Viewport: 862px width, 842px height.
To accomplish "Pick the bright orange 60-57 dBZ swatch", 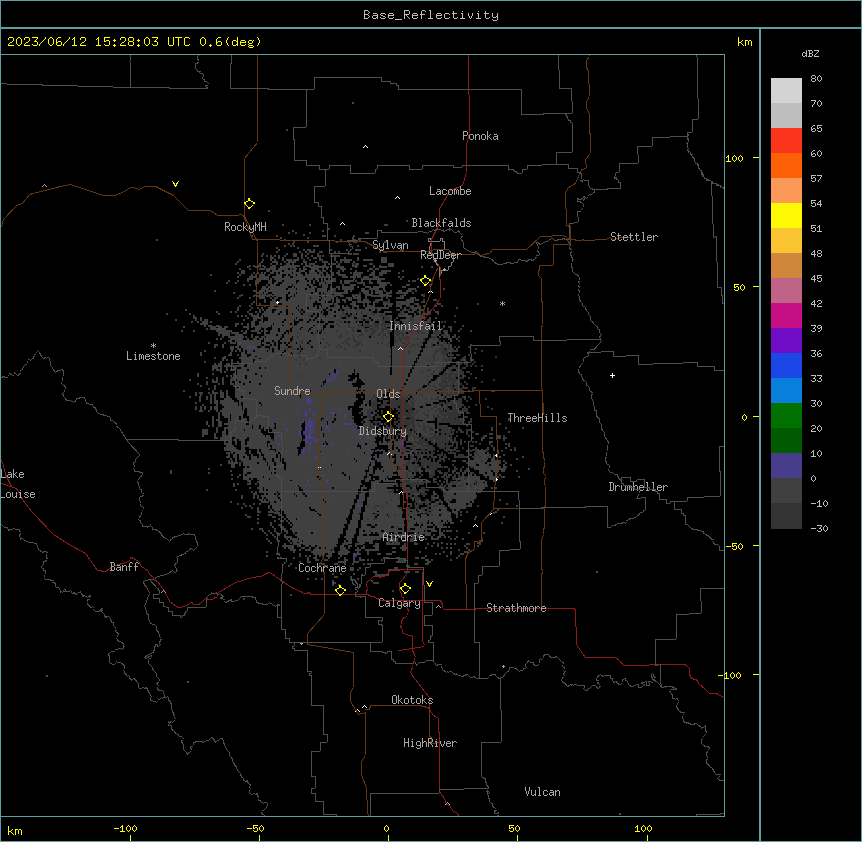I will [x=786, y=165].
